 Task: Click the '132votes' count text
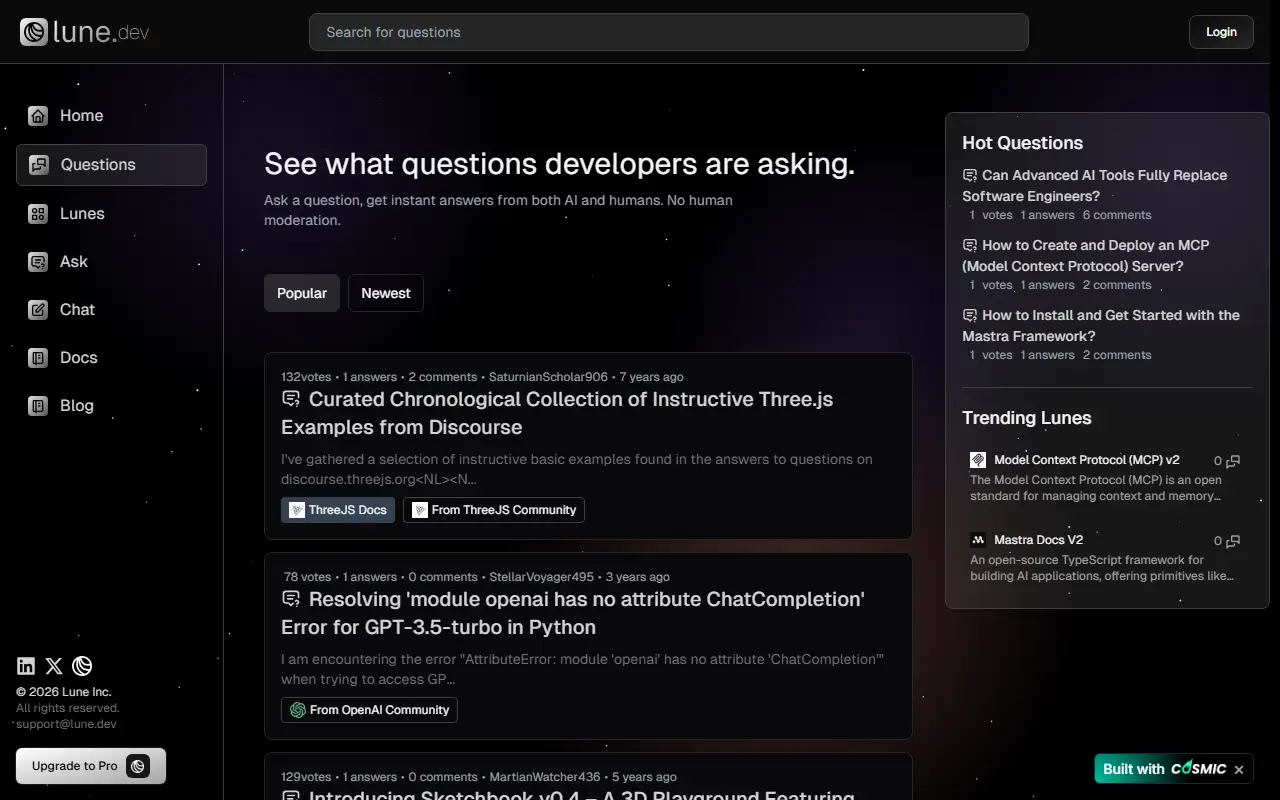(x=306, y=377)
